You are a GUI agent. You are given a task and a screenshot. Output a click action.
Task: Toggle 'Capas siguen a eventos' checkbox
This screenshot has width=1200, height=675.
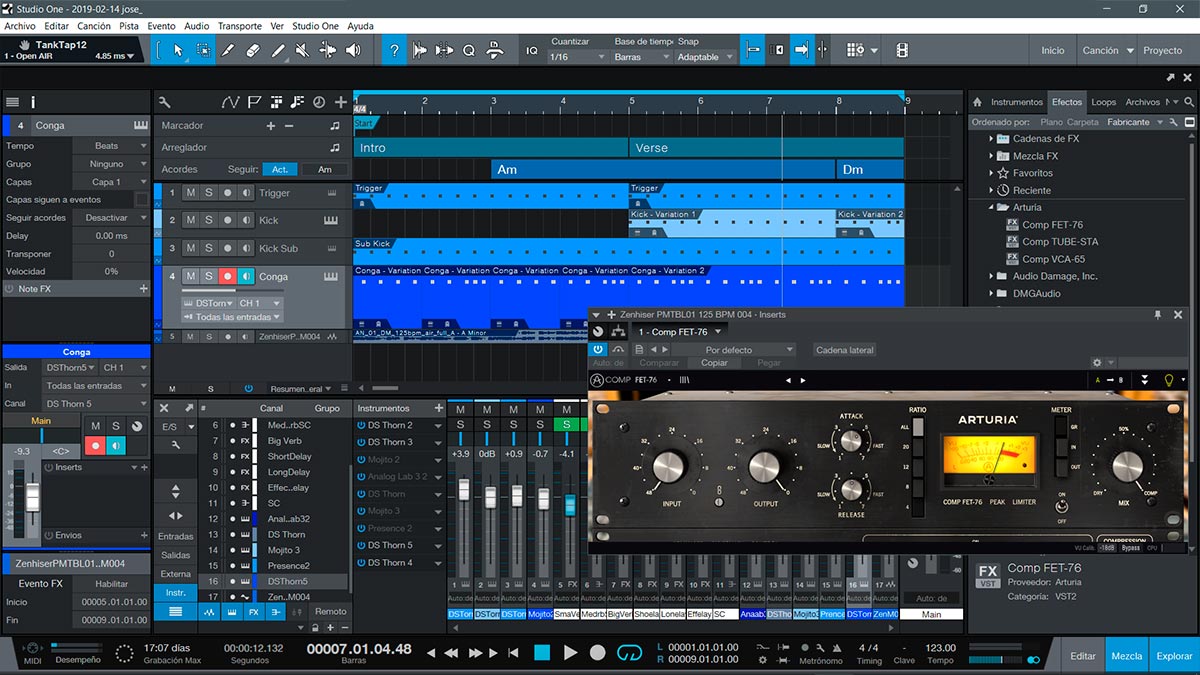coord(141,200)
